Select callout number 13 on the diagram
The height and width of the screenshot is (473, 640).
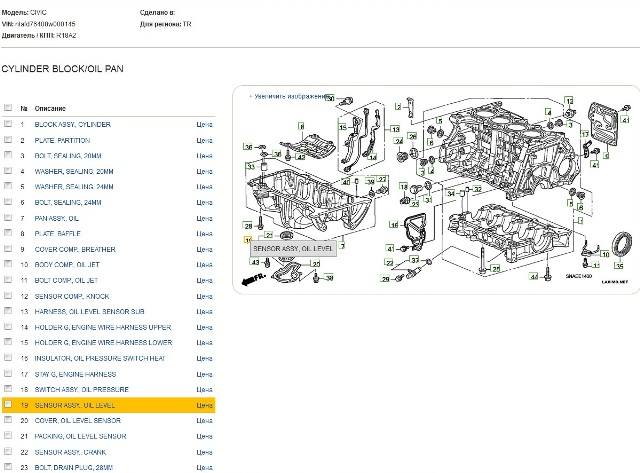(x=395, y=129)
